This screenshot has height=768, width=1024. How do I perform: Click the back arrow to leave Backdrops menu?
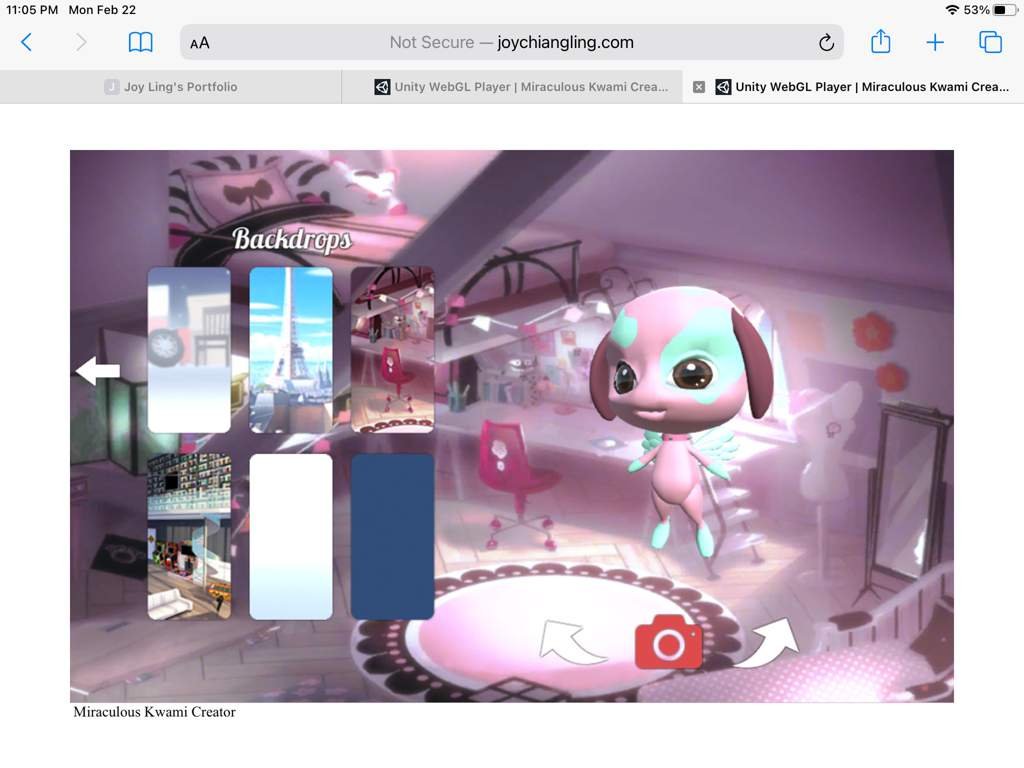tap(97, 370)
